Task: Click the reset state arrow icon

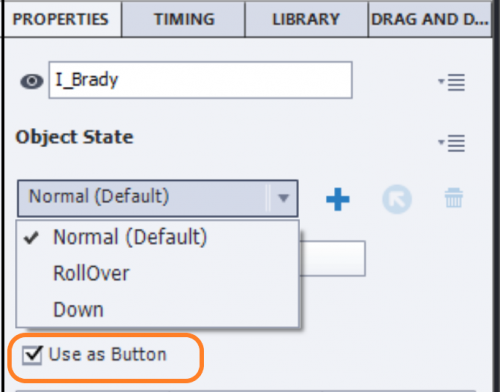Action: point(397,199)
